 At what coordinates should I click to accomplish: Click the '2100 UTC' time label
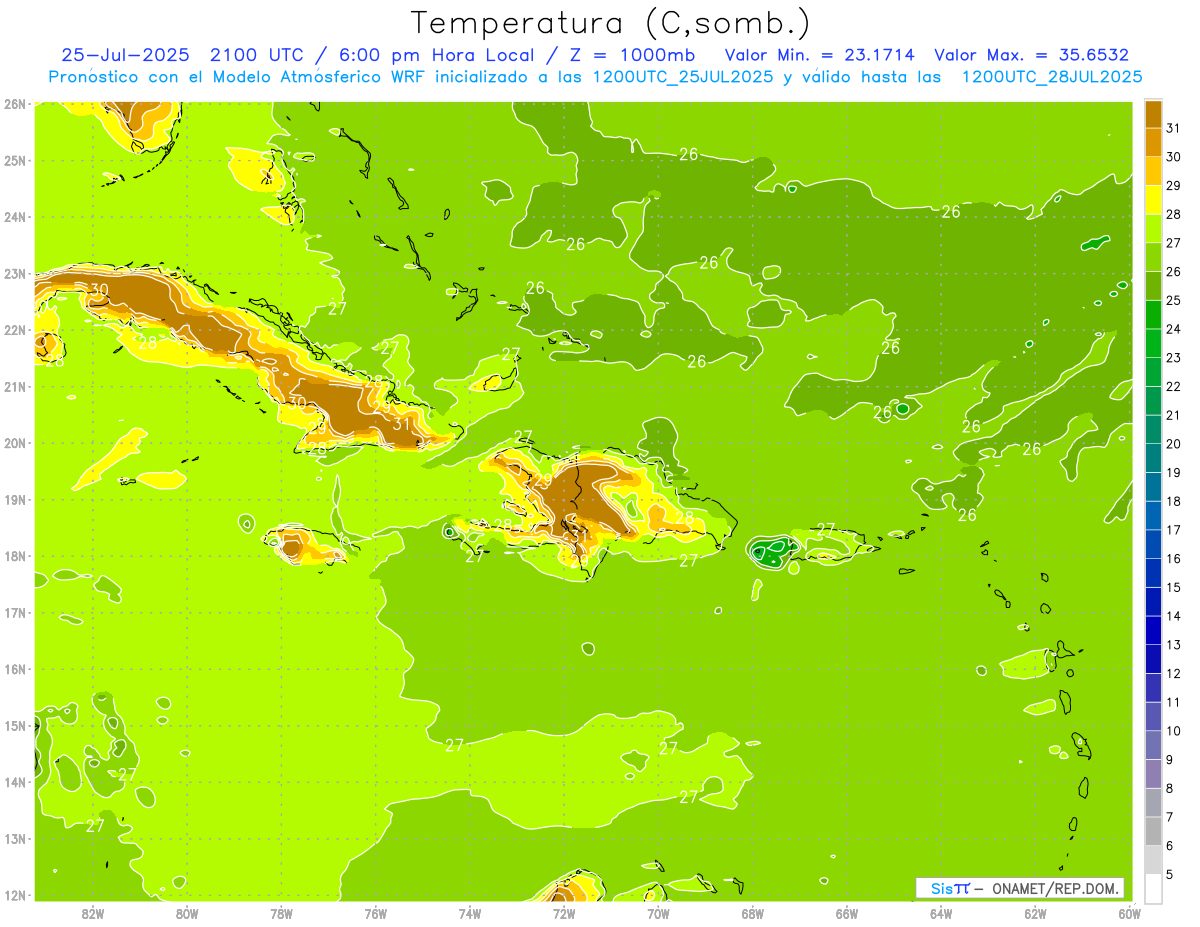(258, 55)
